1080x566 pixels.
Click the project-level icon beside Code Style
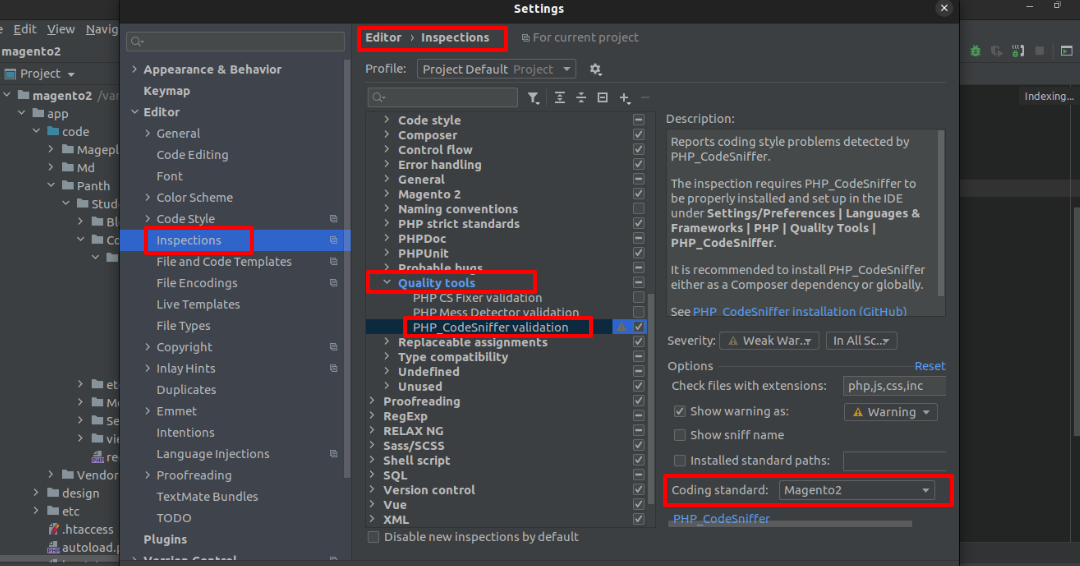point(333,219)
